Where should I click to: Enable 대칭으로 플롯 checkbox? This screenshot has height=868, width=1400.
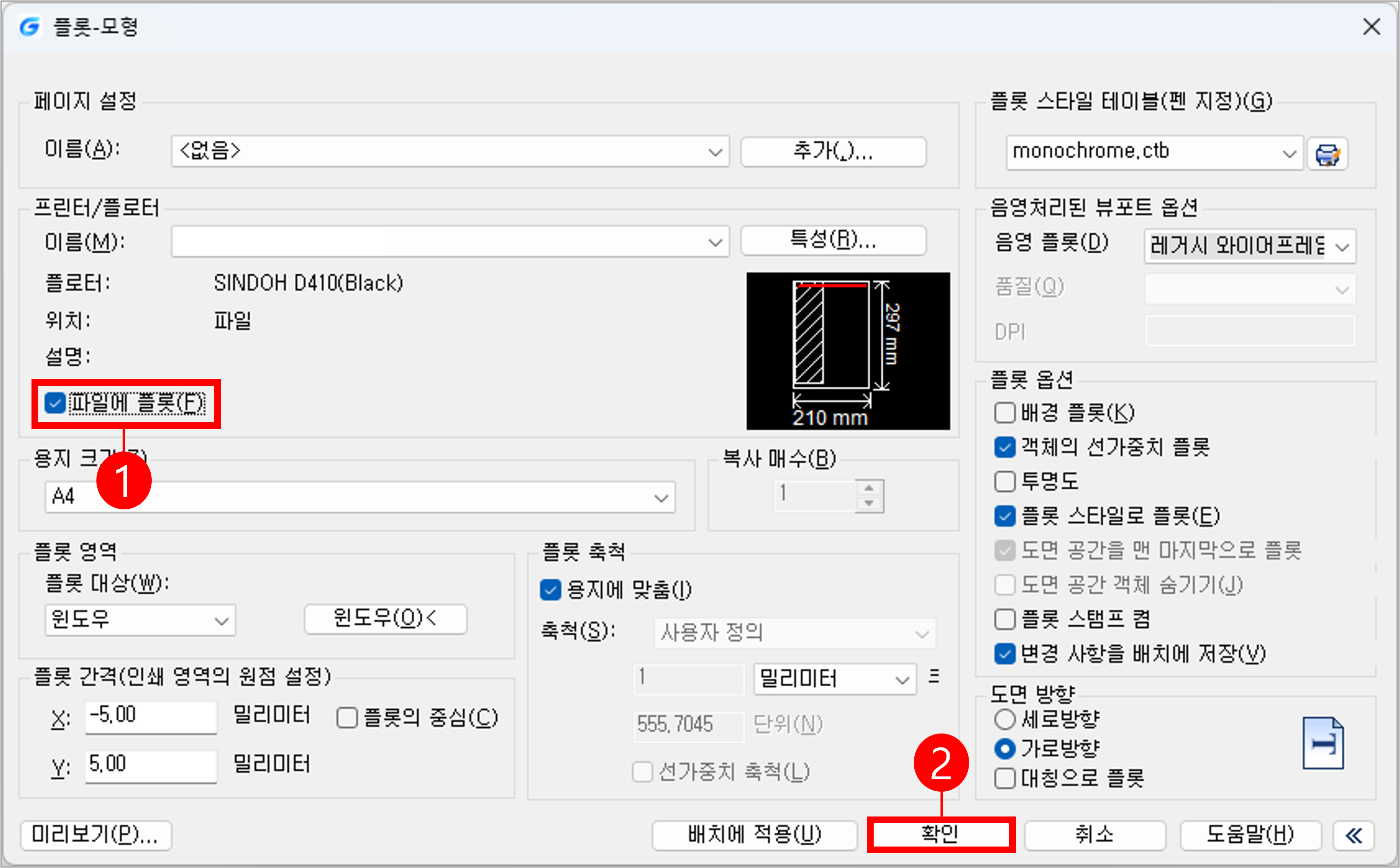click(1005, 778)
